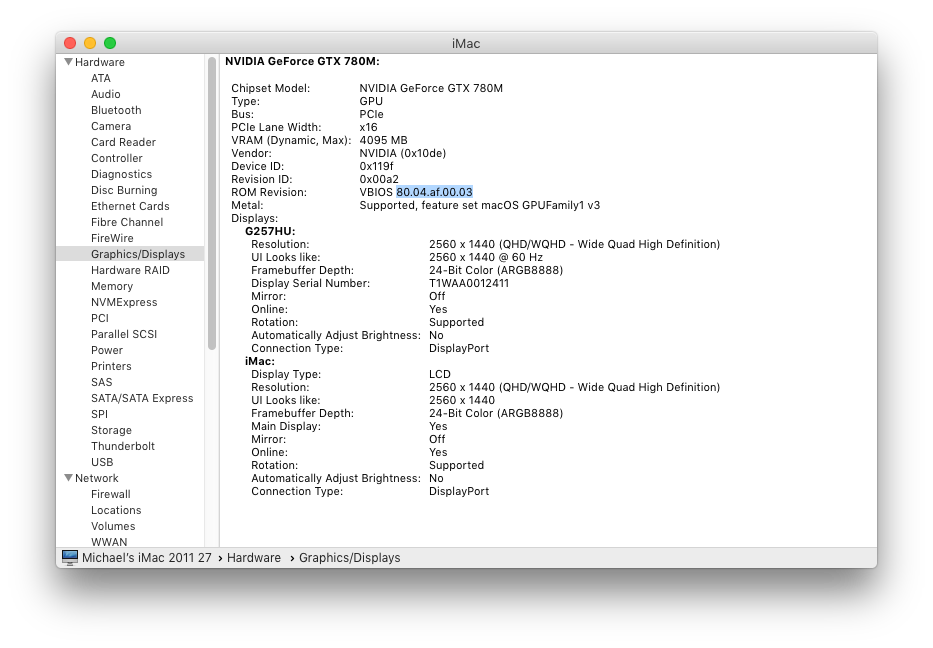Click the Vendor value NVIDIA (0x10de)
The image size is (933, 648).
403,154
